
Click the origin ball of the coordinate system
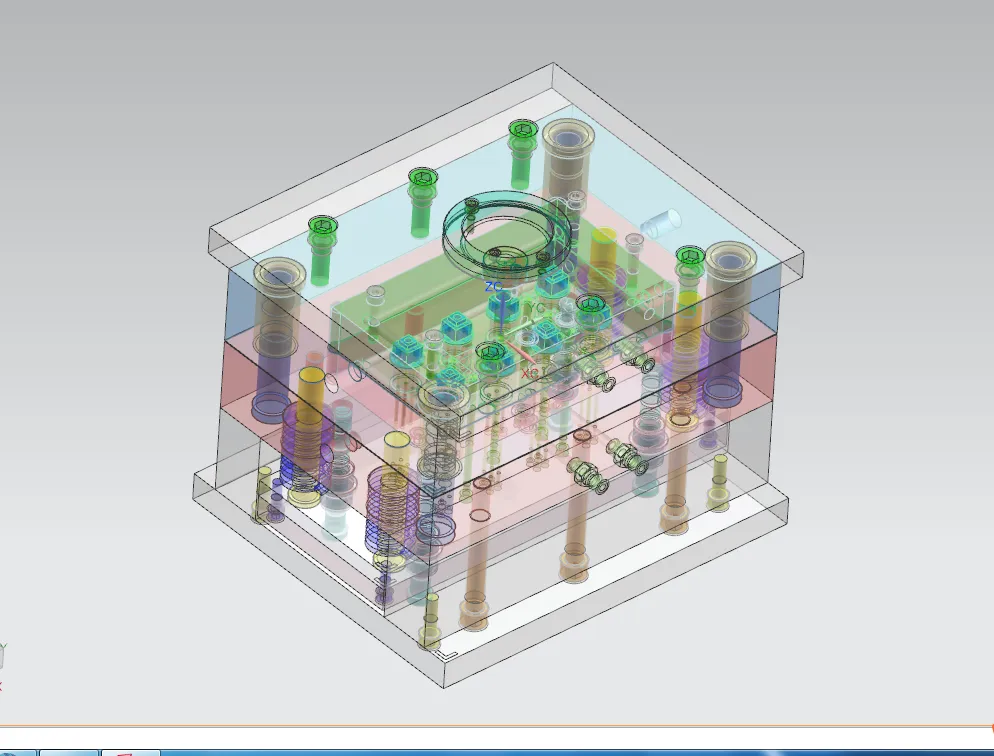500,338
